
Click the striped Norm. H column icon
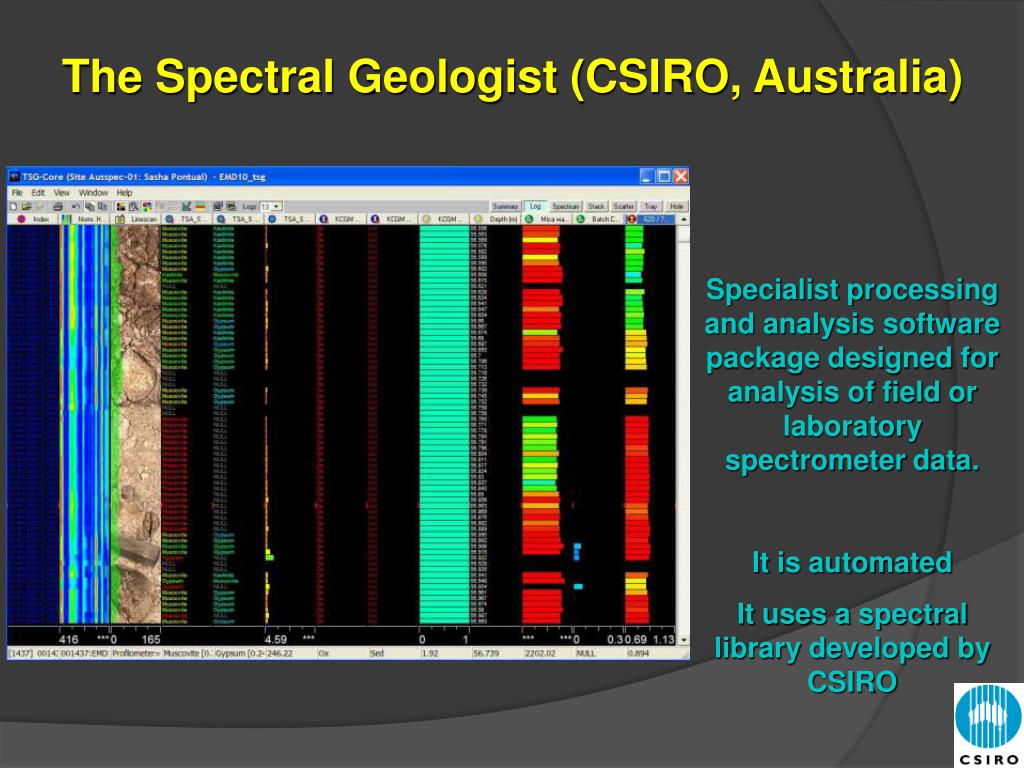point(66,219)
